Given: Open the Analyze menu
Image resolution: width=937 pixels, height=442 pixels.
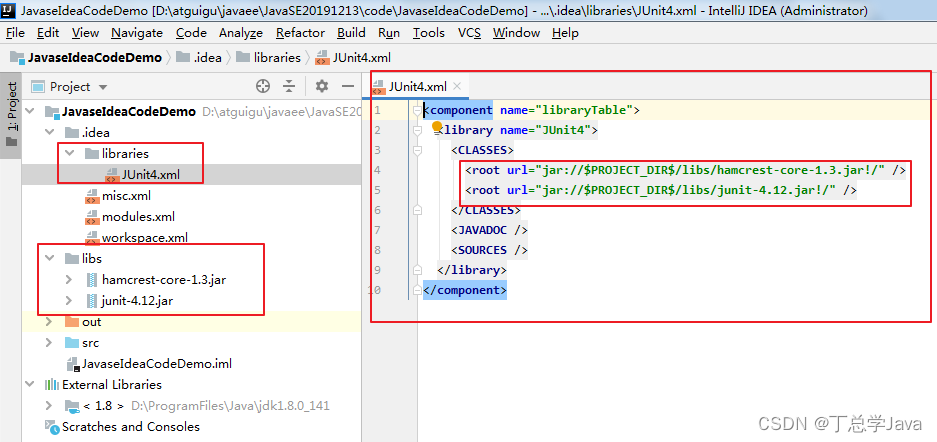Looking at the screenshot, I should point(241,33).
